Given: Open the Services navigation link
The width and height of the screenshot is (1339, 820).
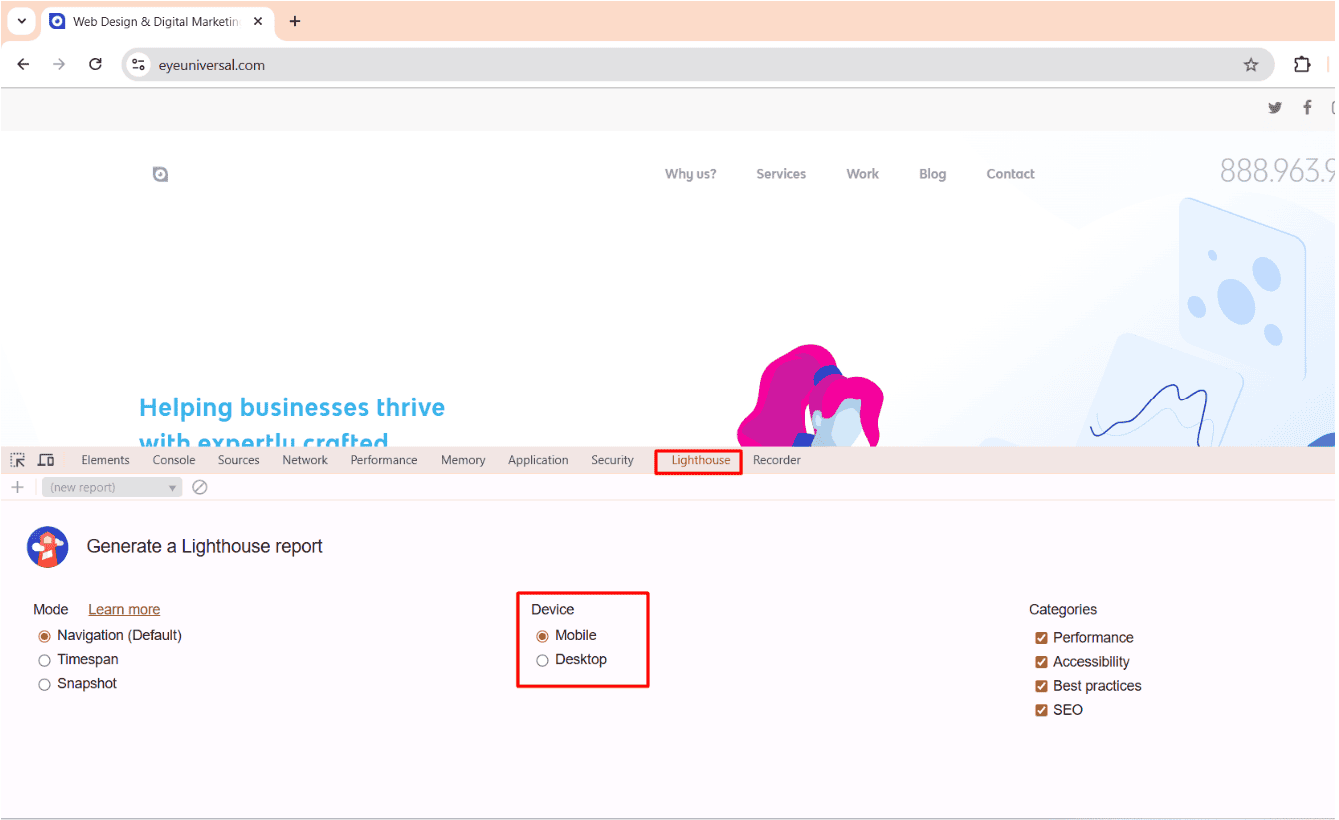Looking at the screenshot, I should pyautogui.click(x=780, y=174).
